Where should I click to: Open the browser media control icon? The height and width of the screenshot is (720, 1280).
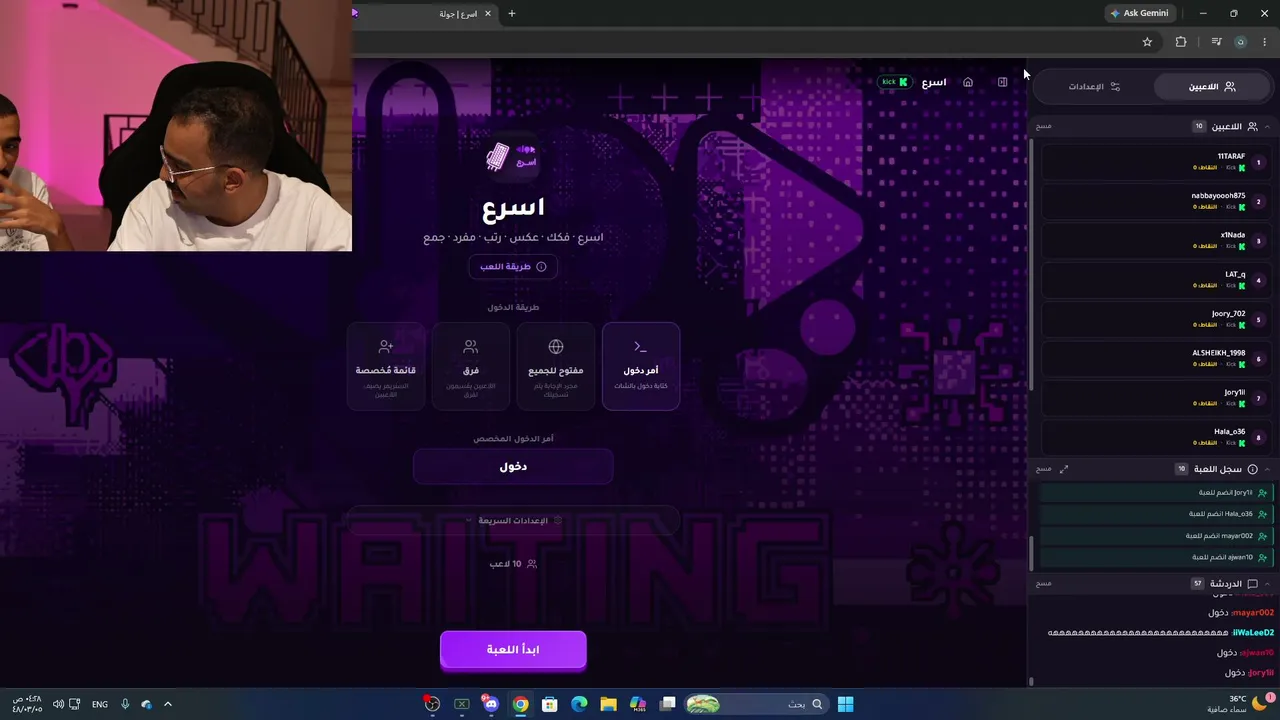[x=1216, y=42]
